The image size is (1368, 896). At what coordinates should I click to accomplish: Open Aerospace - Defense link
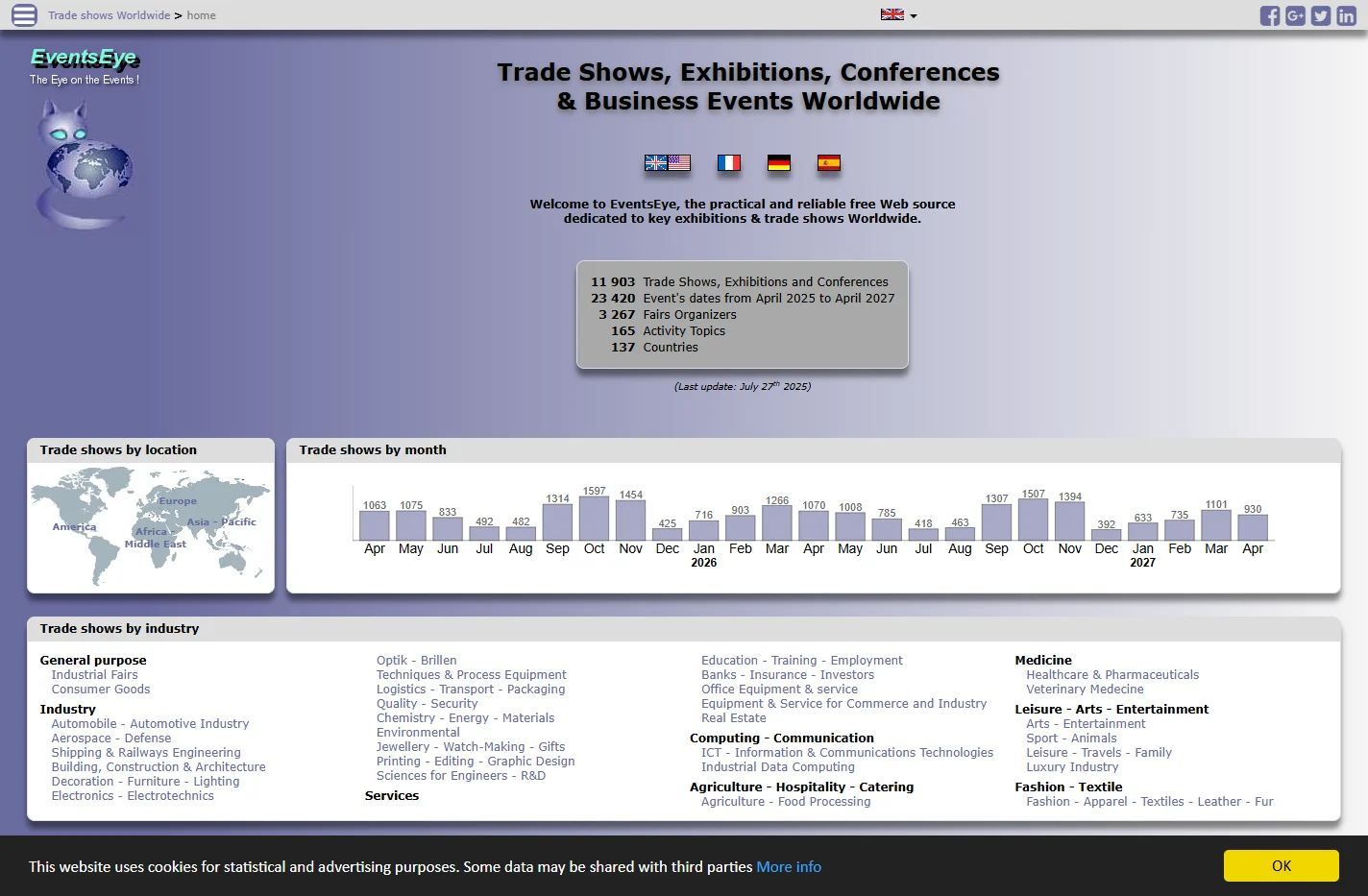point(111,739)
